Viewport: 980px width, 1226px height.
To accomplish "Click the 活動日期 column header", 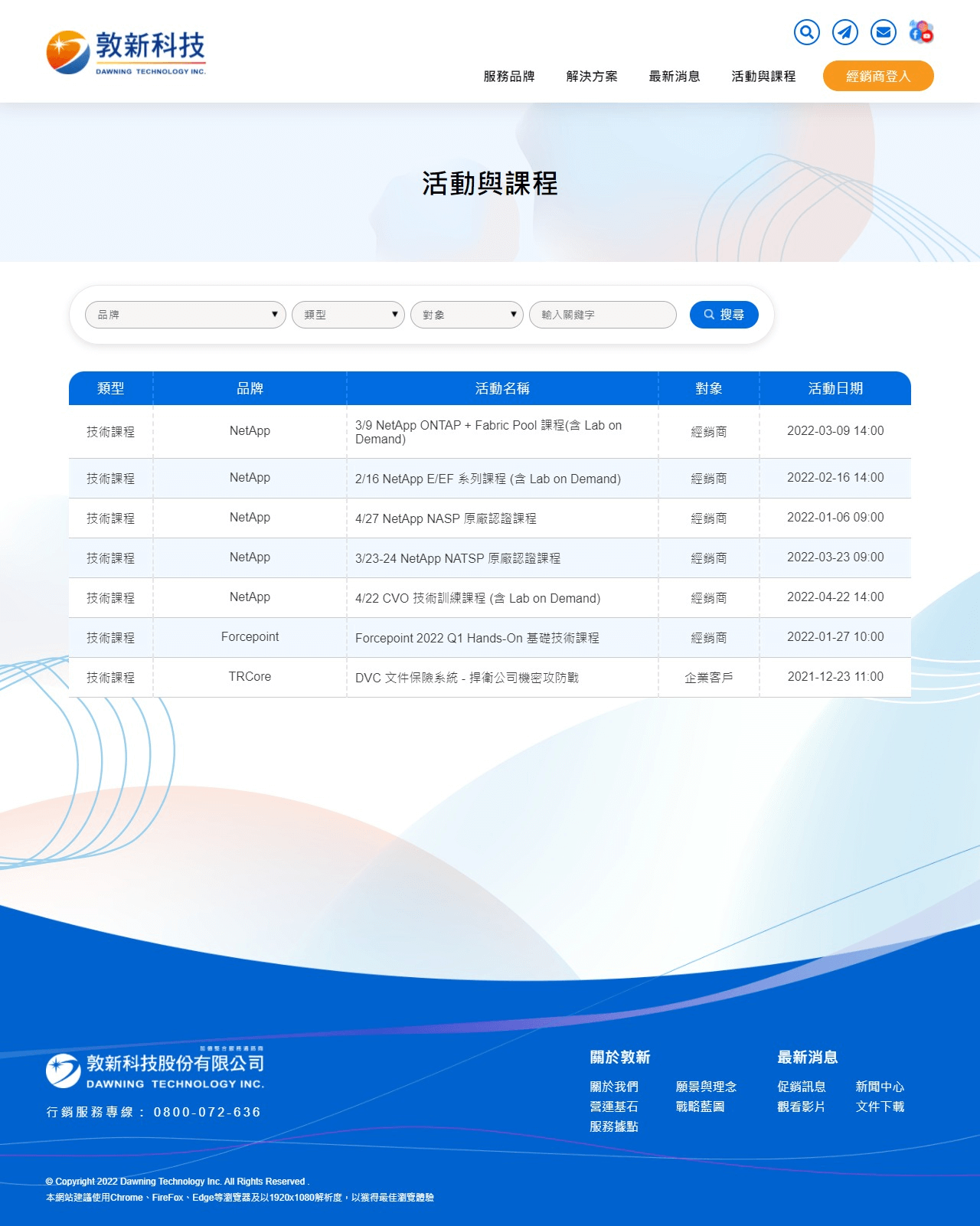I will click(835, 388).
